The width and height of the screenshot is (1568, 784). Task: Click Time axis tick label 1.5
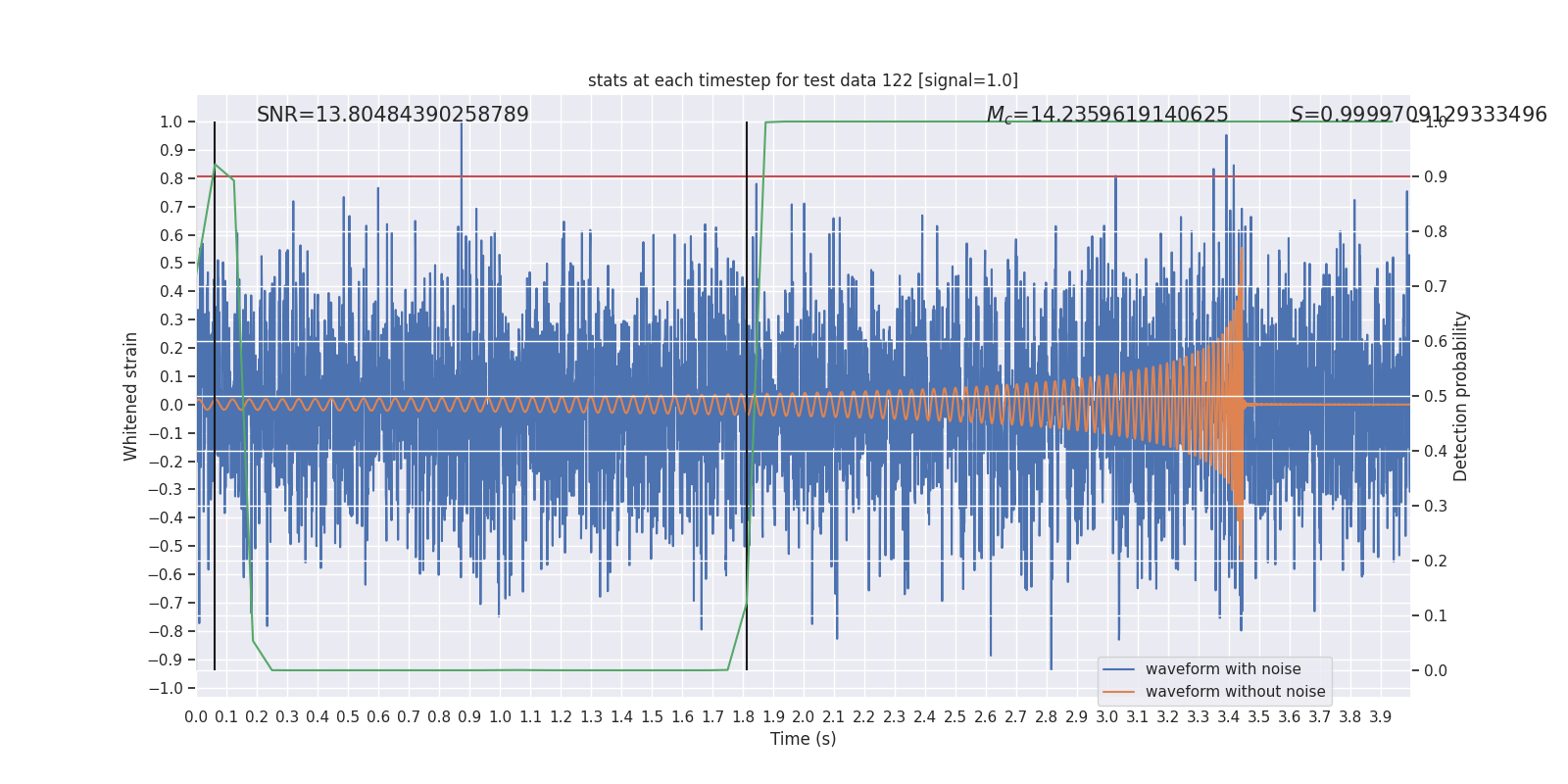652,717
